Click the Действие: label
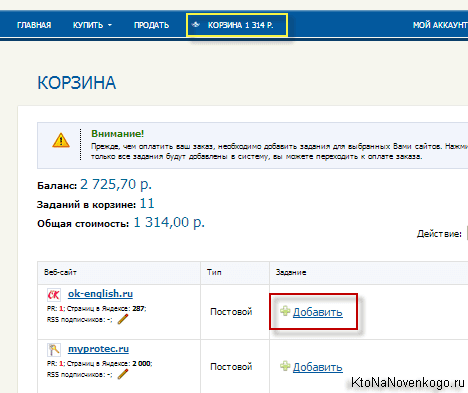The height and width of the screenshot is (393, 468). coord(439,234)
